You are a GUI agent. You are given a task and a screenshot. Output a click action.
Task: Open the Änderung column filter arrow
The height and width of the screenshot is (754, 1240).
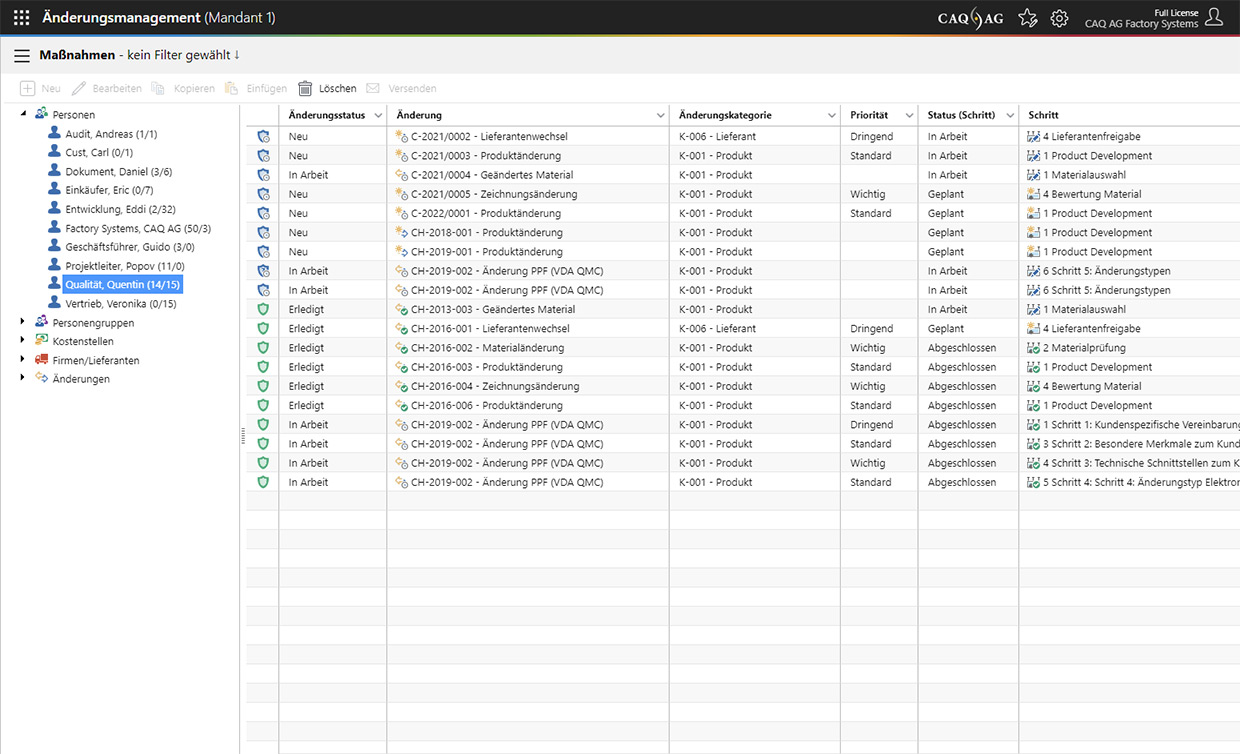click(660, 116)
